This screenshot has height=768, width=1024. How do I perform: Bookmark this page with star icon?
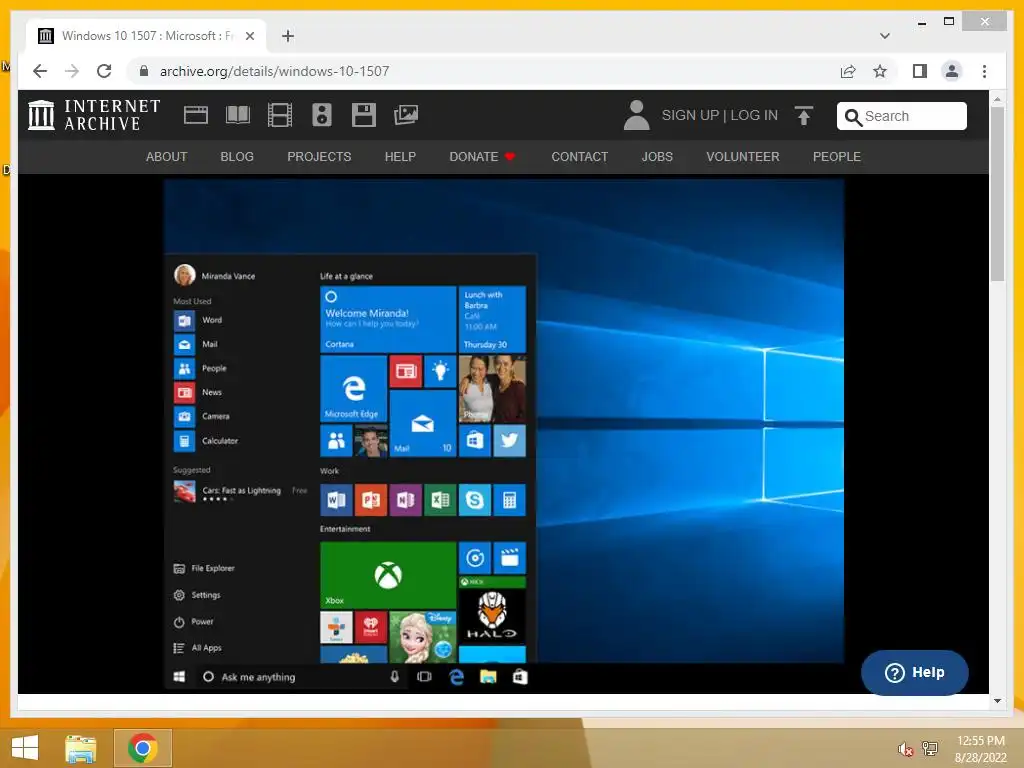pyautogui.click(x=880, y=71)
